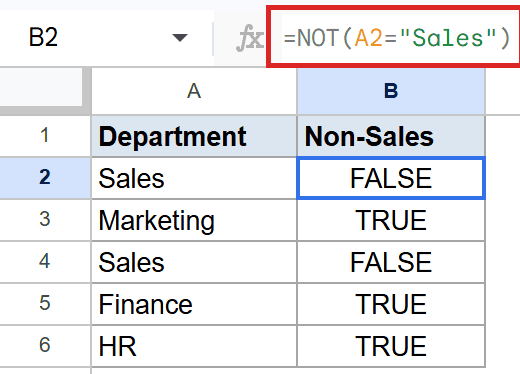Click the select-all corner box
The height and width of the screenshot is (374, 520).
coord(41,87)
